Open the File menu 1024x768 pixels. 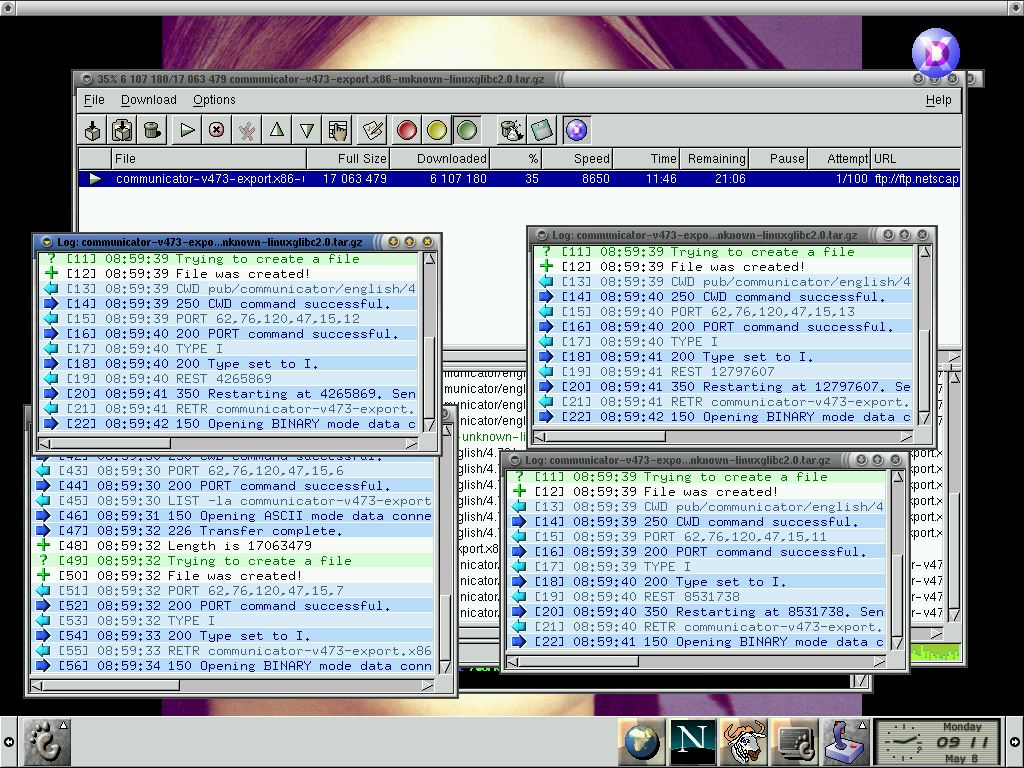click(94, 100)
